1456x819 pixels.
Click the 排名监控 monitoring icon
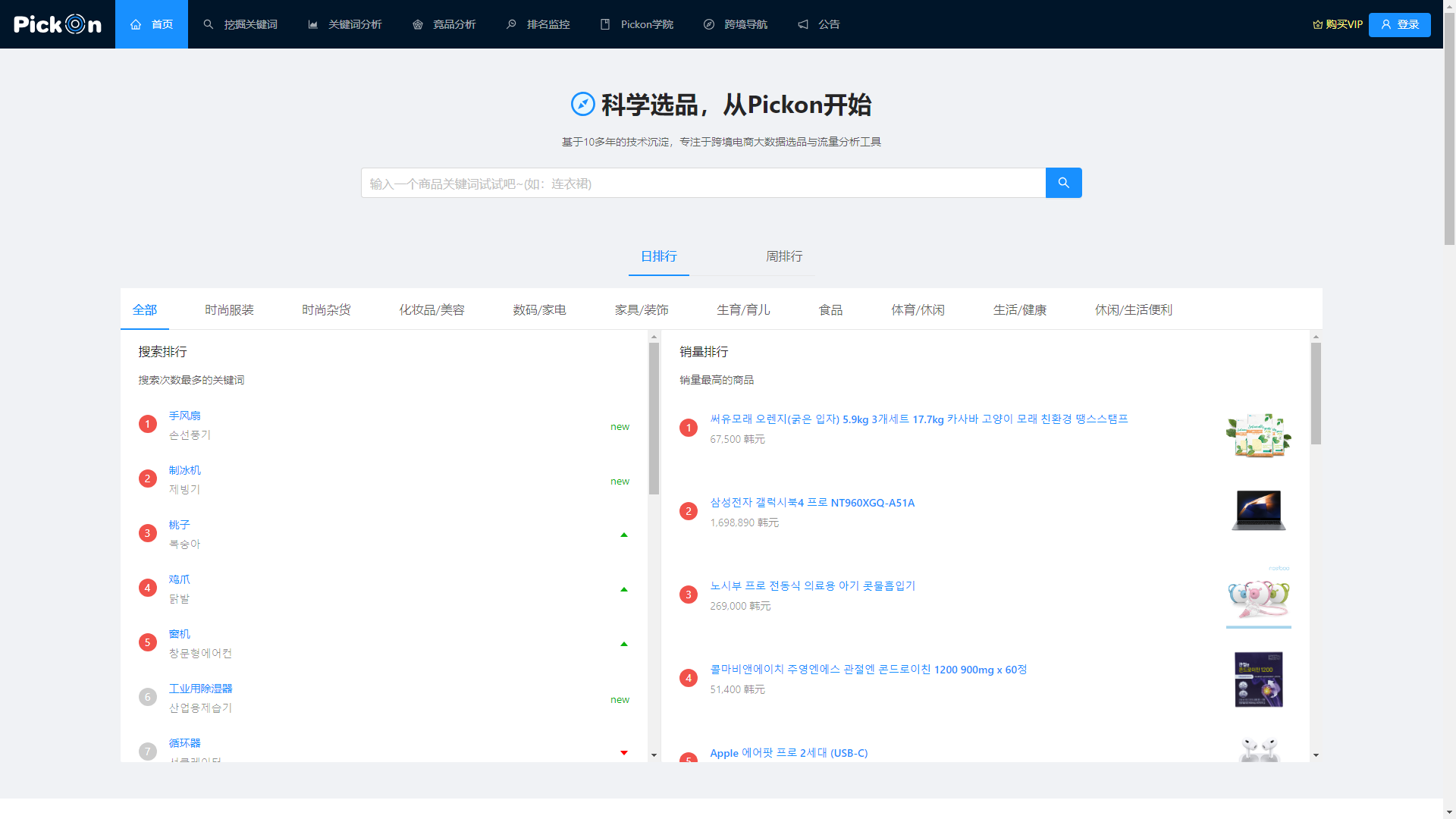[510, 24]
